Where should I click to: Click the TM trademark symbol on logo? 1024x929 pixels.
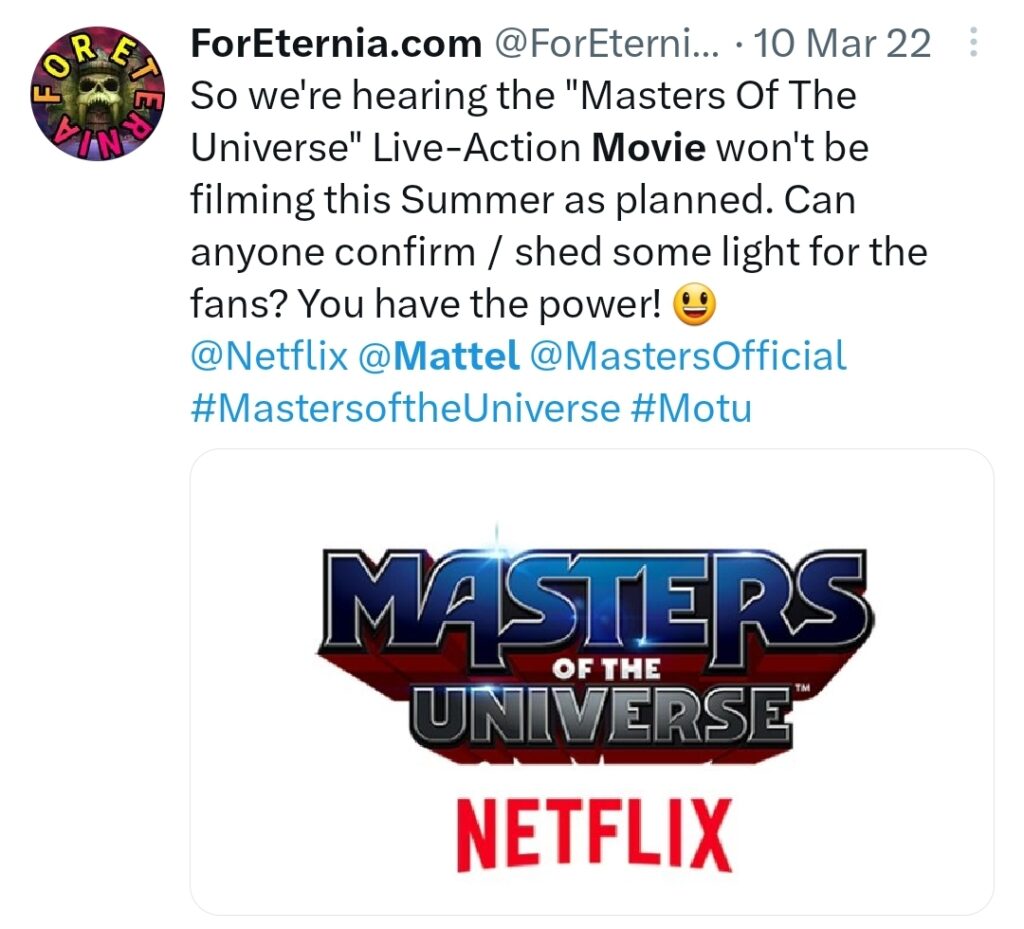(802, 689)
